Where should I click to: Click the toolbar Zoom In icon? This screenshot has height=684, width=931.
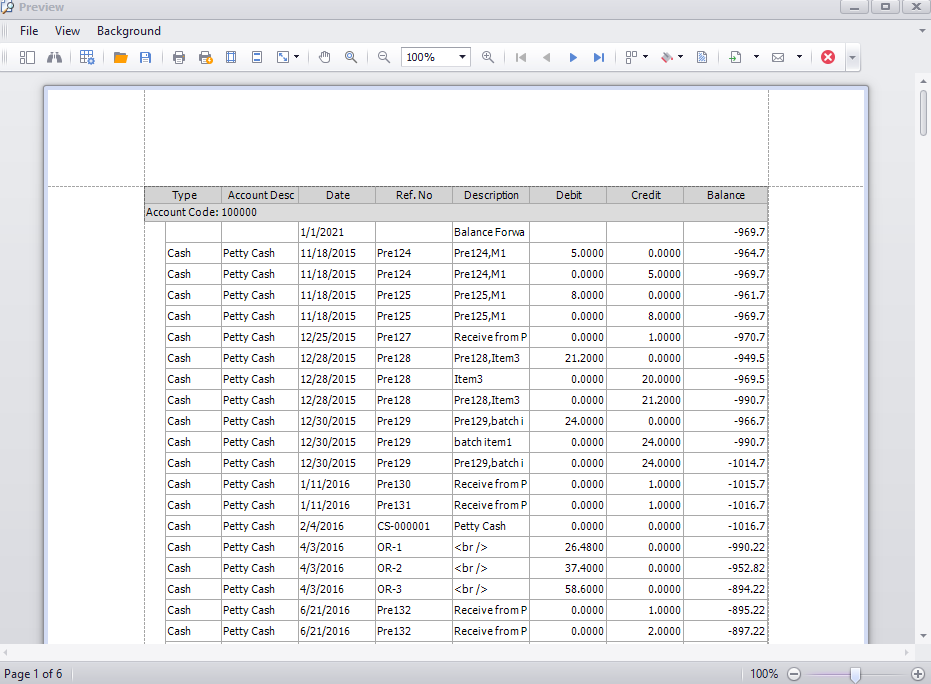(x=488, y=58)
